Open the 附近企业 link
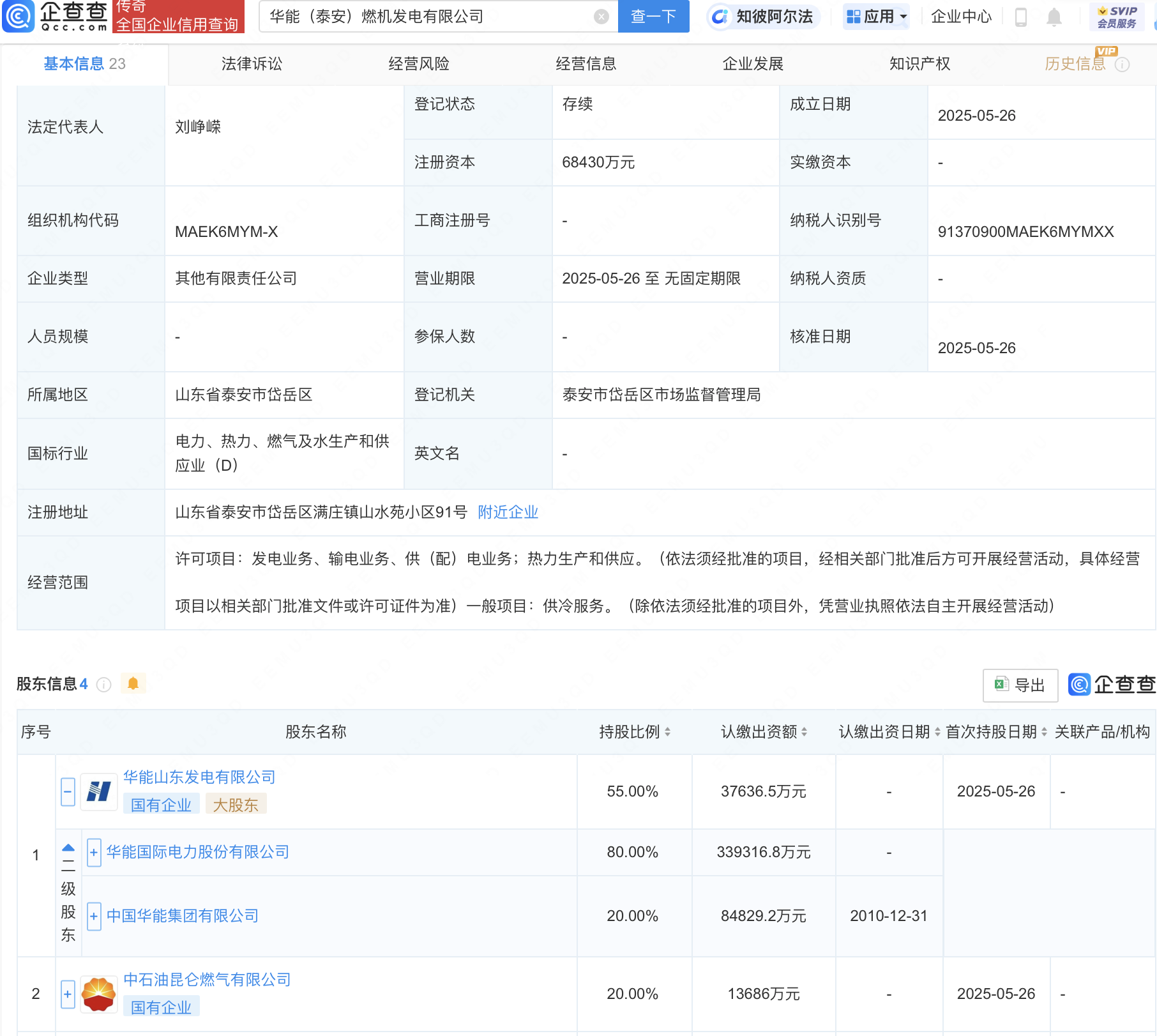Screen dimensions: 1157x1036 pos(508,512)
